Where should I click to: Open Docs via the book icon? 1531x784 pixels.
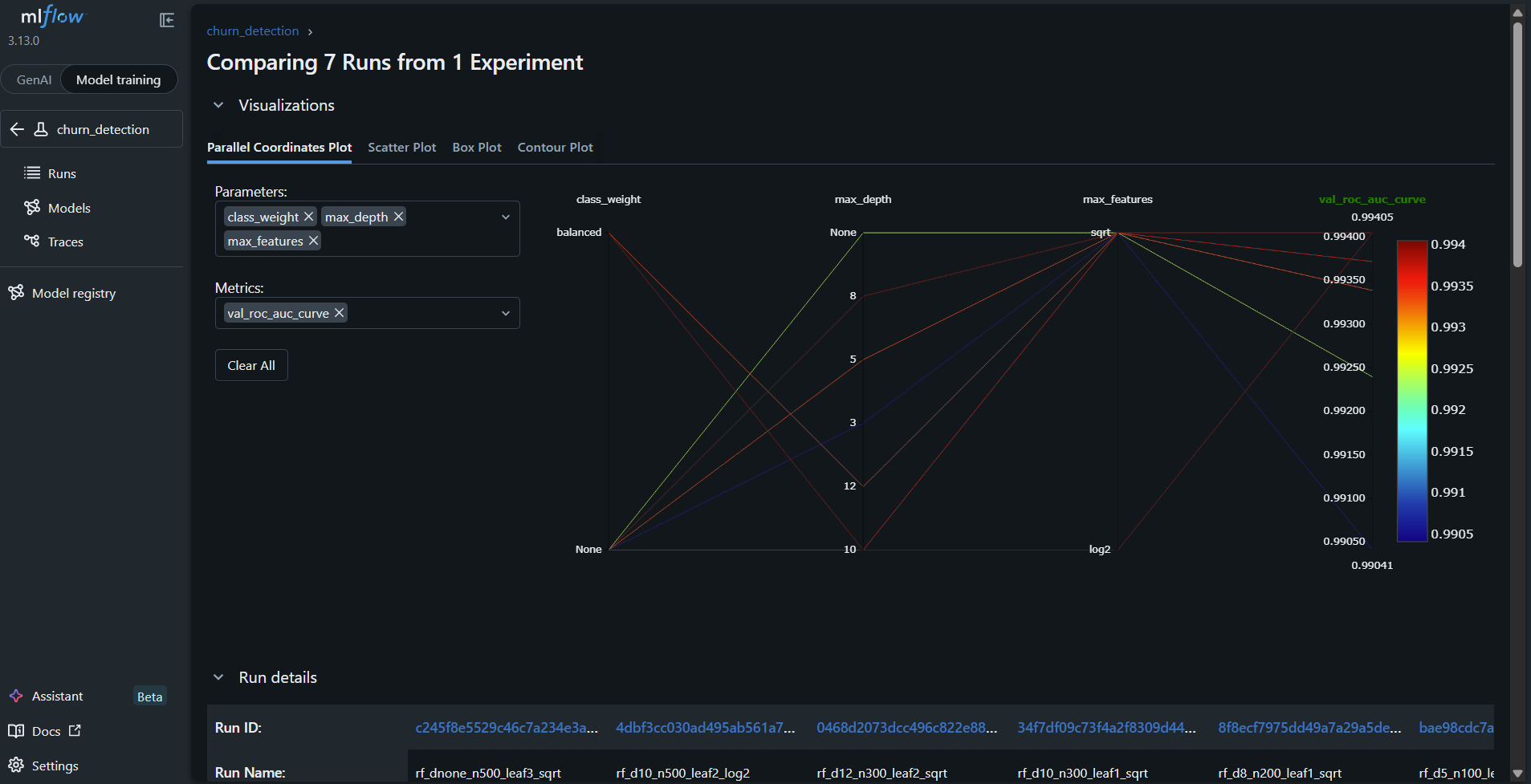(16, 730)
